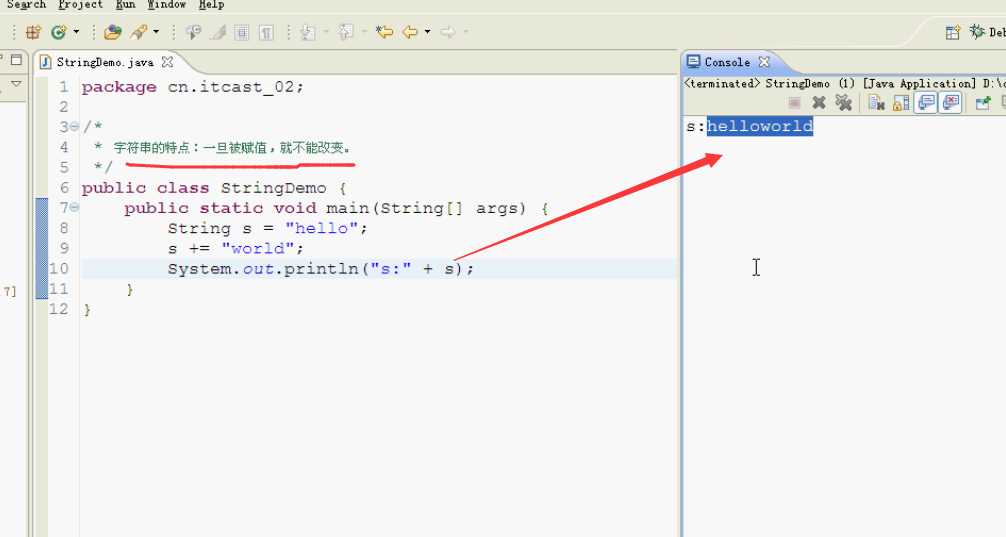The width and height of the screenshot is (1006, 537).
Task: Click the disabled Mark Occurrences toolbar icon
Action: 193,31
